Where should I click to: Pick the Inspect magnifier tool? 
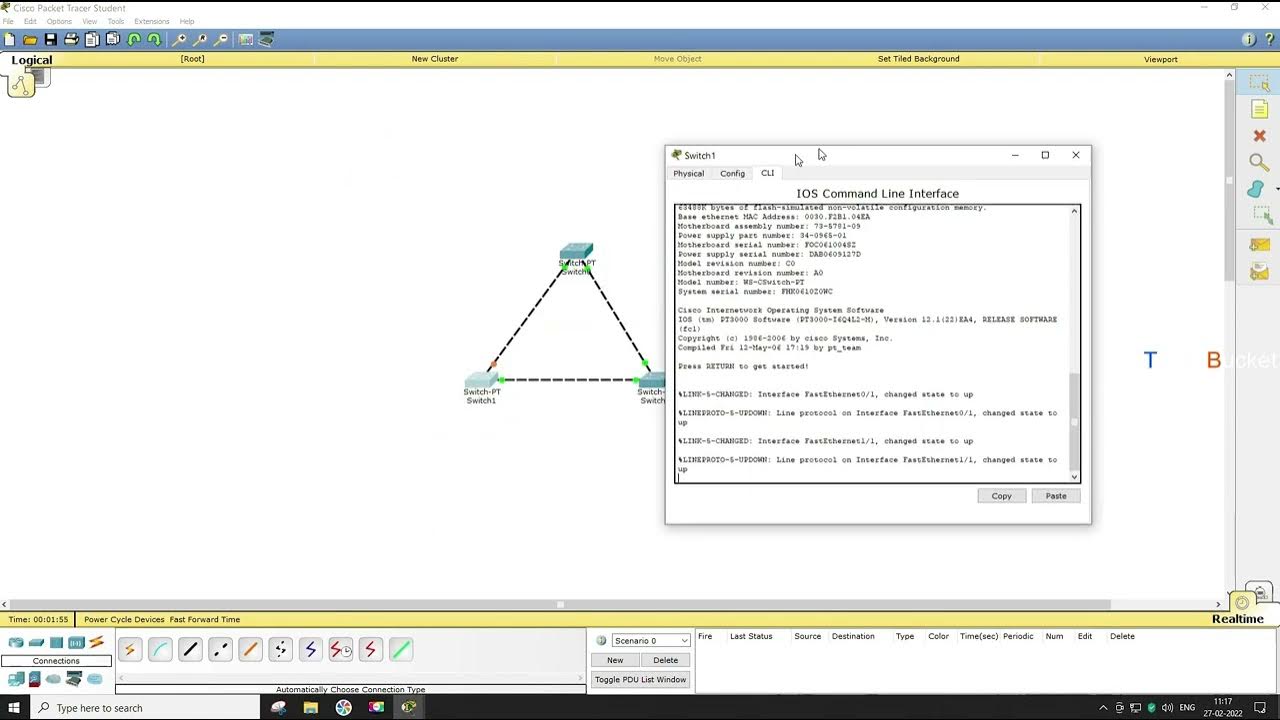point(1259,162)
